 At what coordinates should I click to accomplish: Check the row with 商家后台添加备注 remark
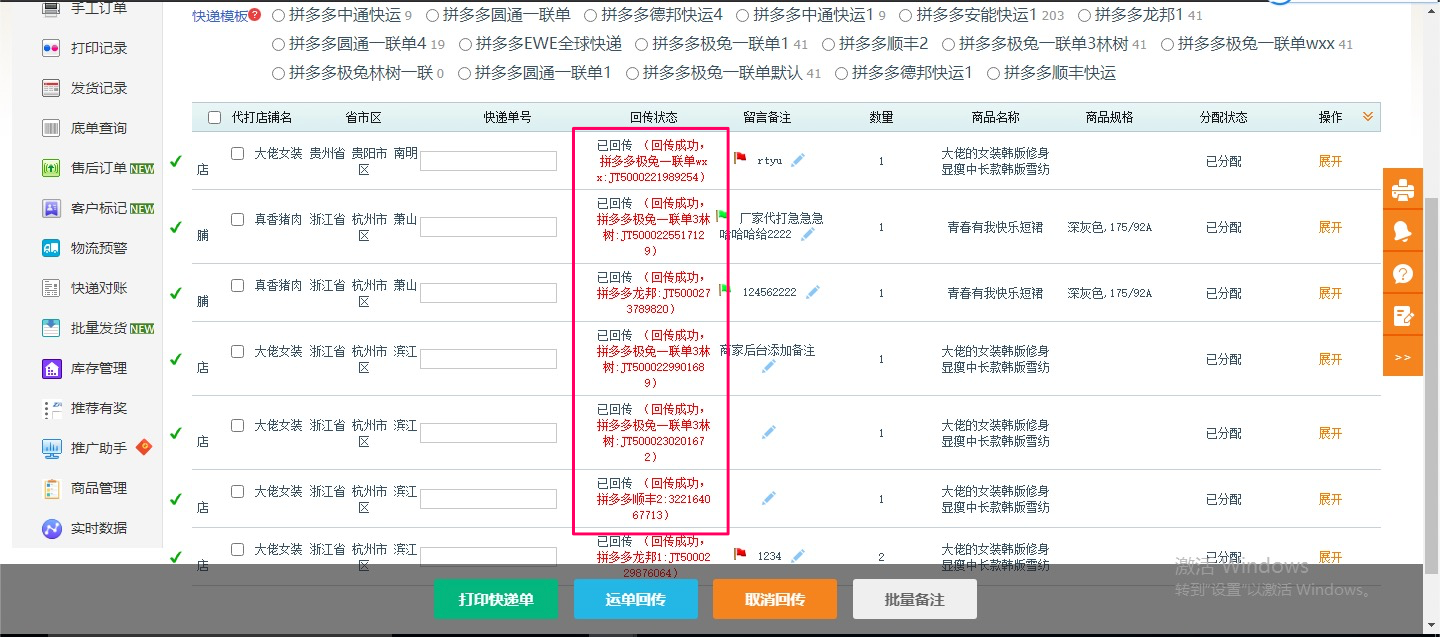(x=237, y=352)
